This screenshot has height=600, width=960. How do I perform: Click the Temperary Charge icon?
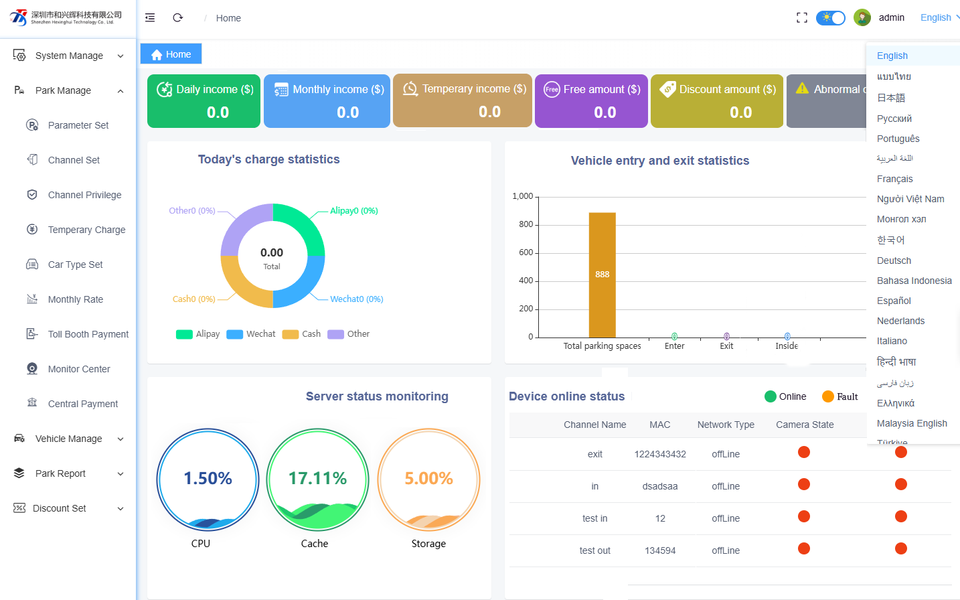tap(32, 229)
